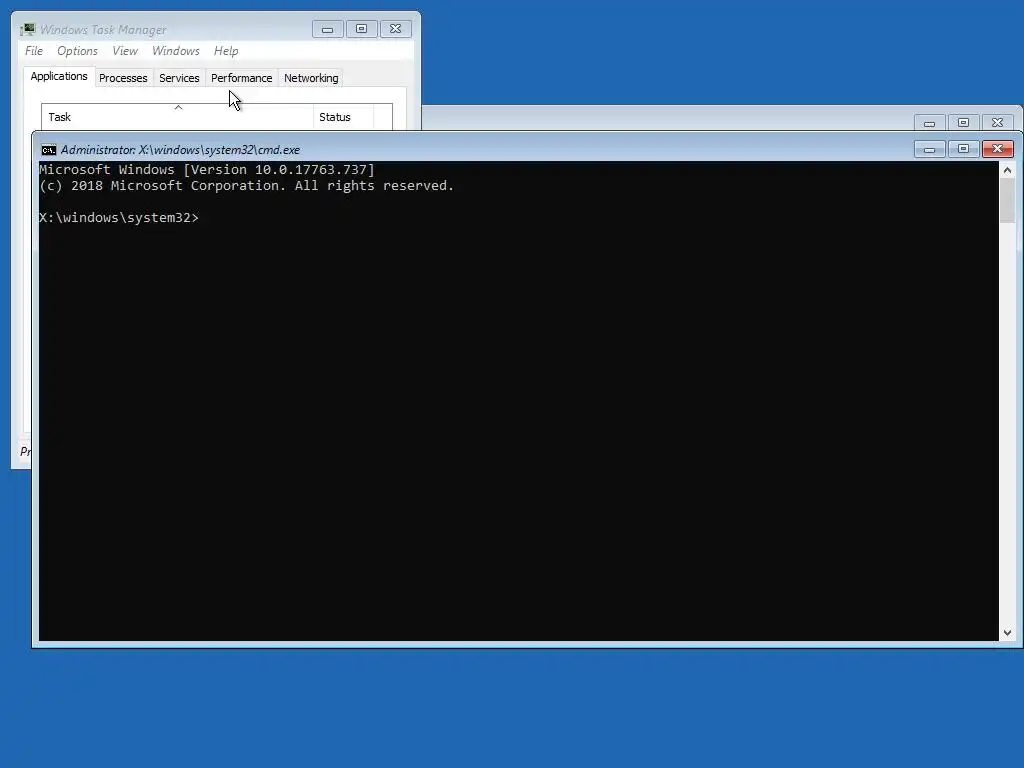Sort by the Task column header
Viewport: 1024px width, 768px height.
click(x=178, y=117)
